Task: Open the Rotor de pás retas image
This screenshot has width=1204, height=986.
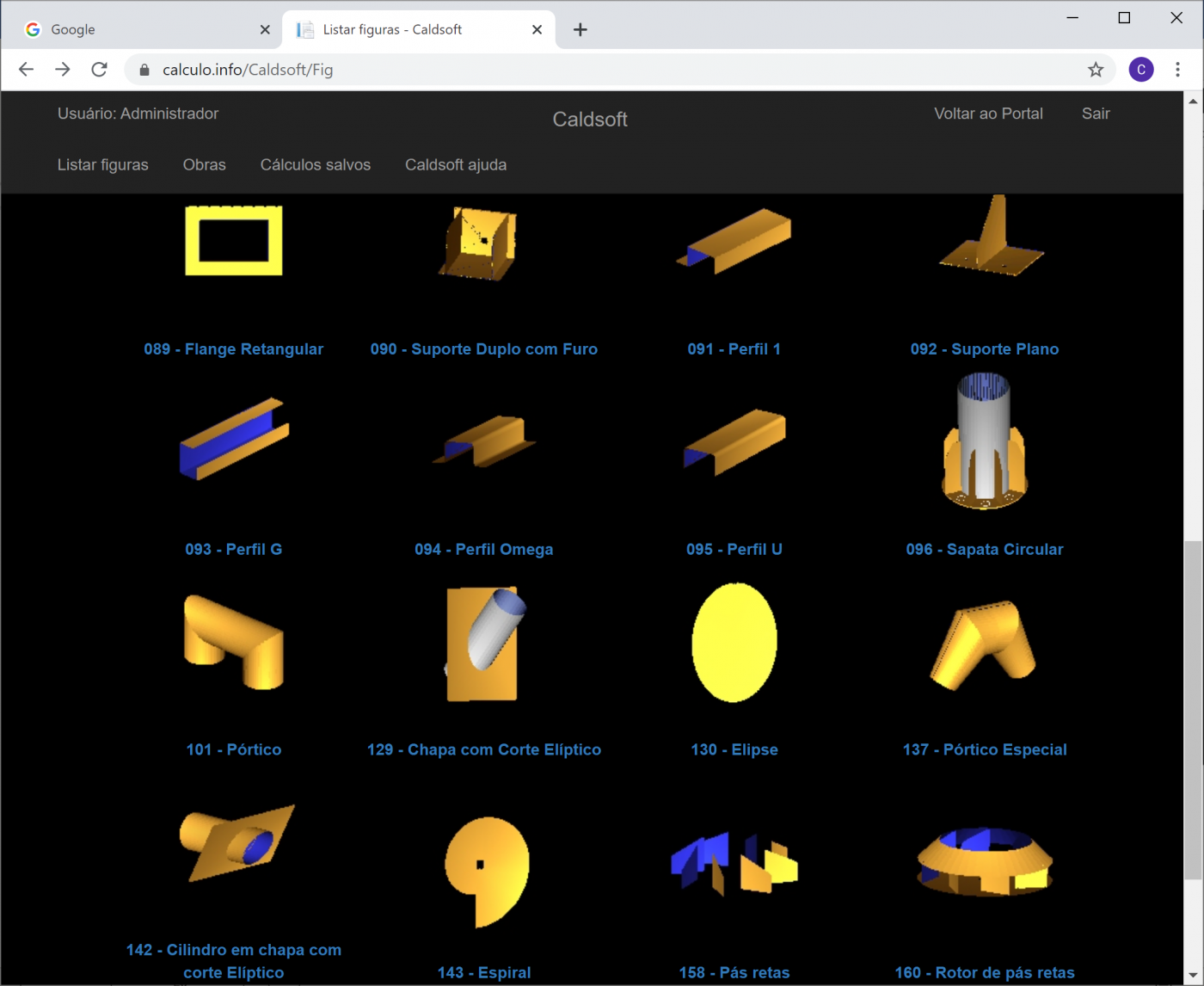Action: tap(984, 862)
